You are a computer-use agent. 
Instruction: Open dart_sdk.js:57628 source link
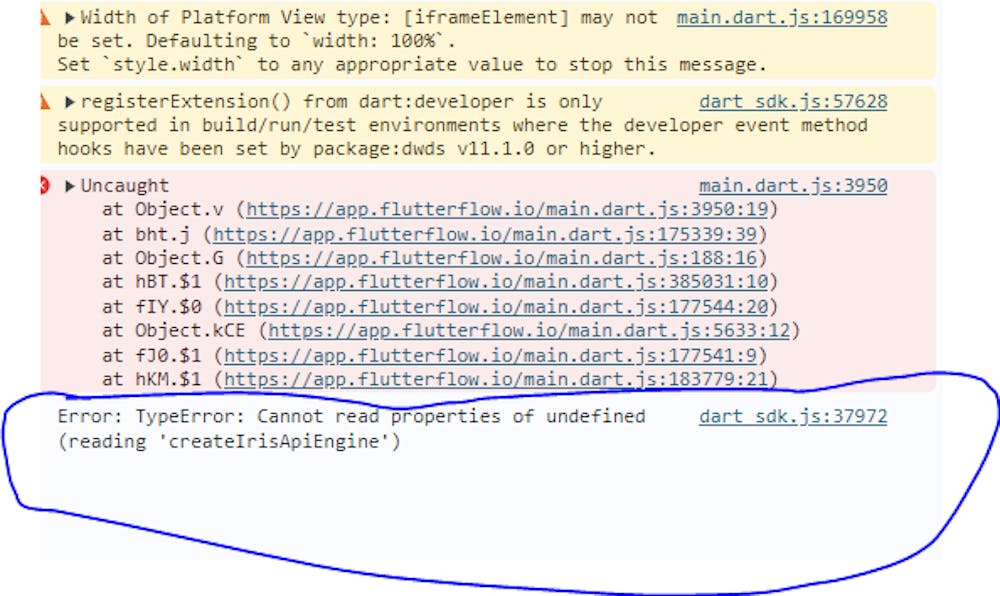[x=793, y=101]
